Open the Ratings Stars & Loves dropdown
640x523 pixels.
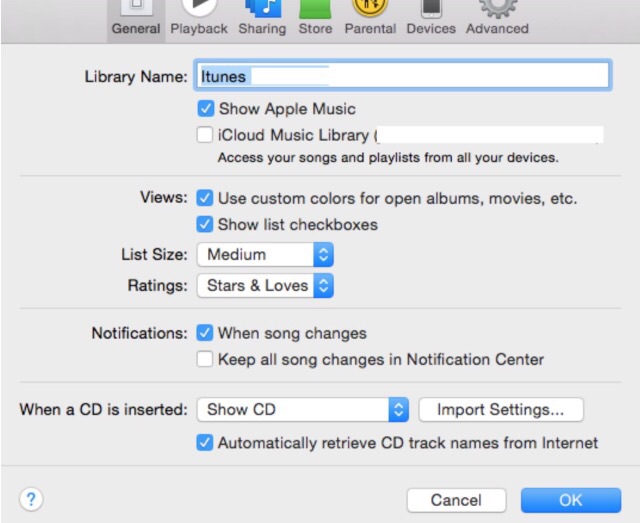click(x=265, y=285)
